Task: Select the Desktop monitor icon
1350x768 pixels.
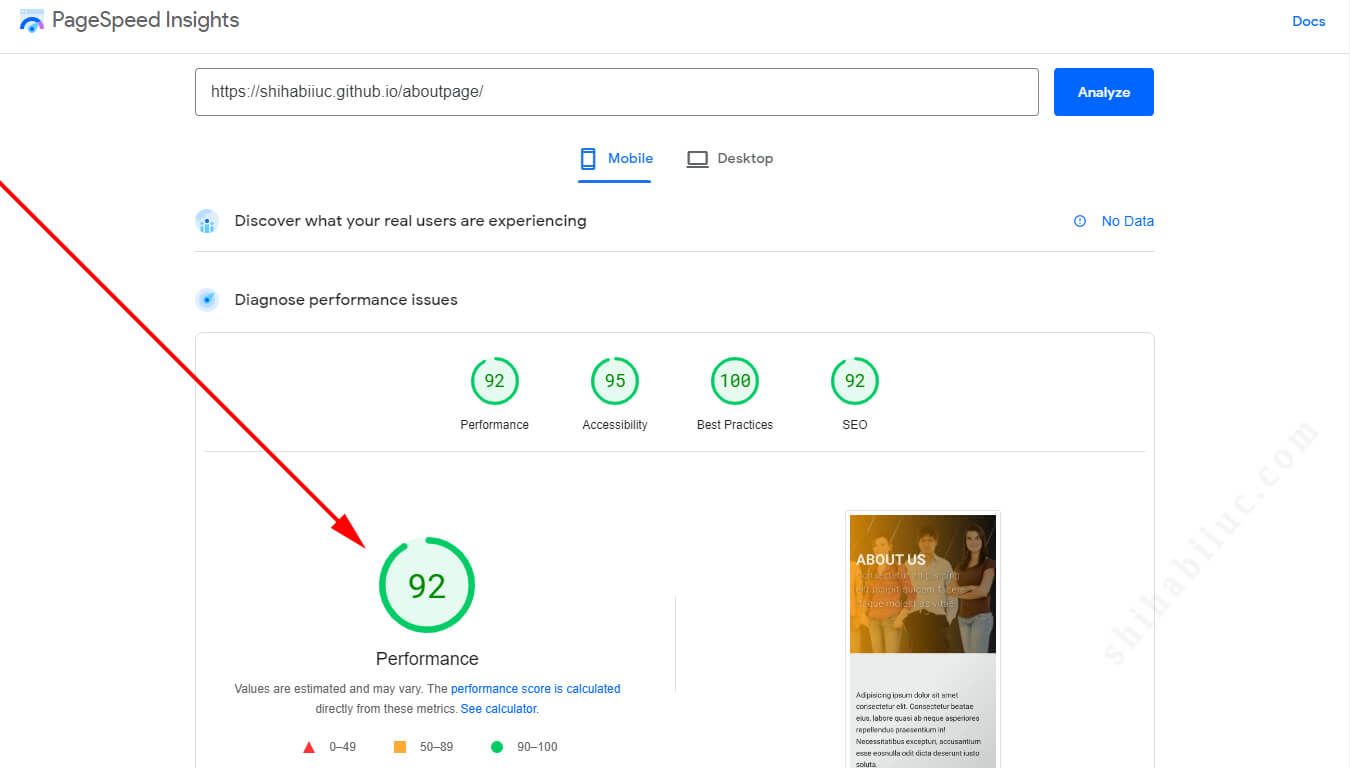Action: pyautogui.click(x=697, y=159)
